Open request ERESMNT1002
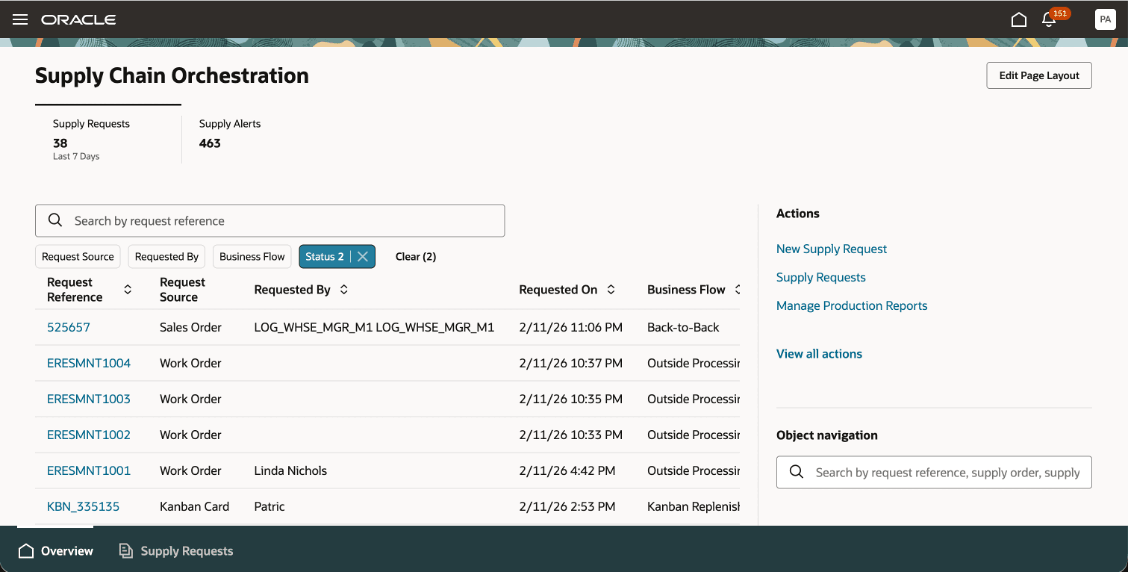Viewport: 1128px width, 572px height. point(88,435)
